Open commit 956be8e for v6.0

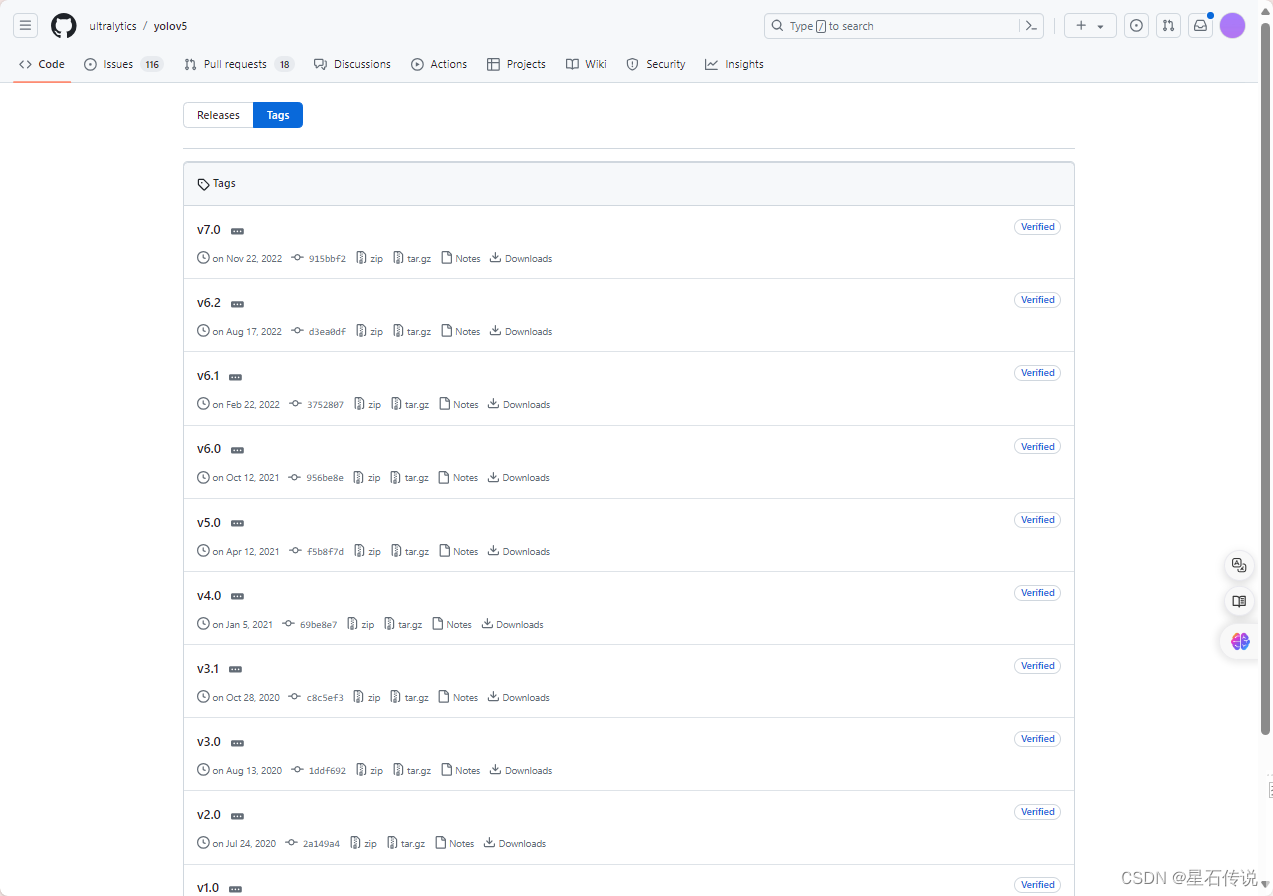(x=316, y=477)
